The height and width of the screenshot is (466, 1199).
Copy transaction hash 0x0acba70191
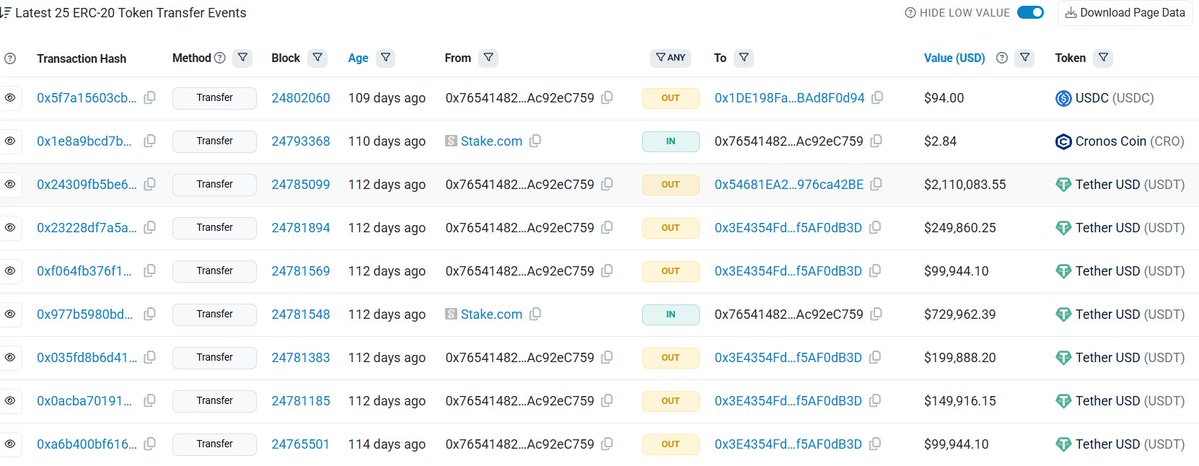(x=150, y=400)
